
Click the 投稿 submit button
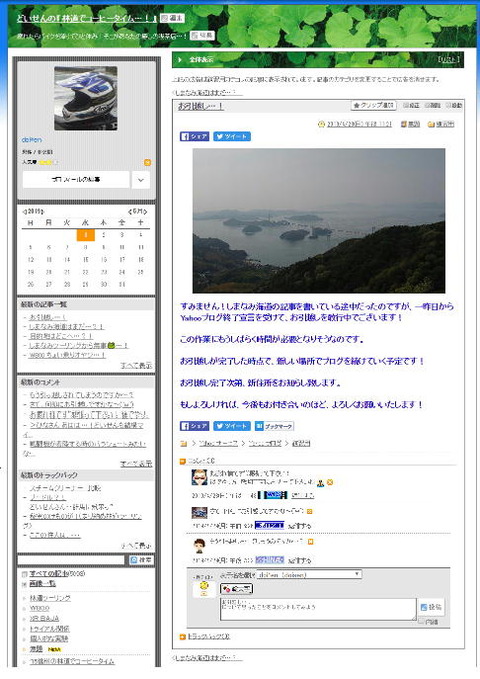click(x=431, y=607)
